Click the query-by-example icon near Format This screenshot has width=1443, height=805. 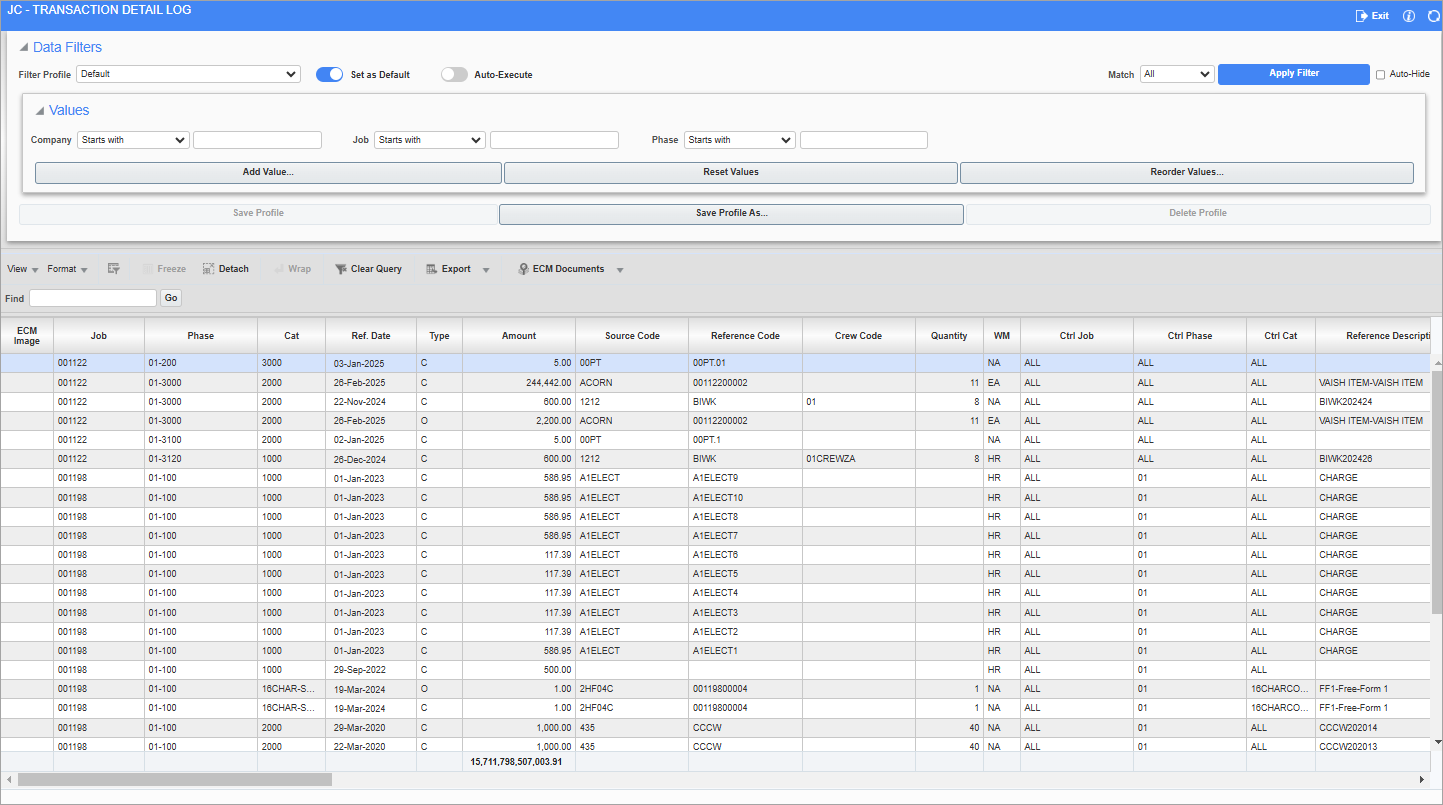pyautogui.click(x=114, y=268)
